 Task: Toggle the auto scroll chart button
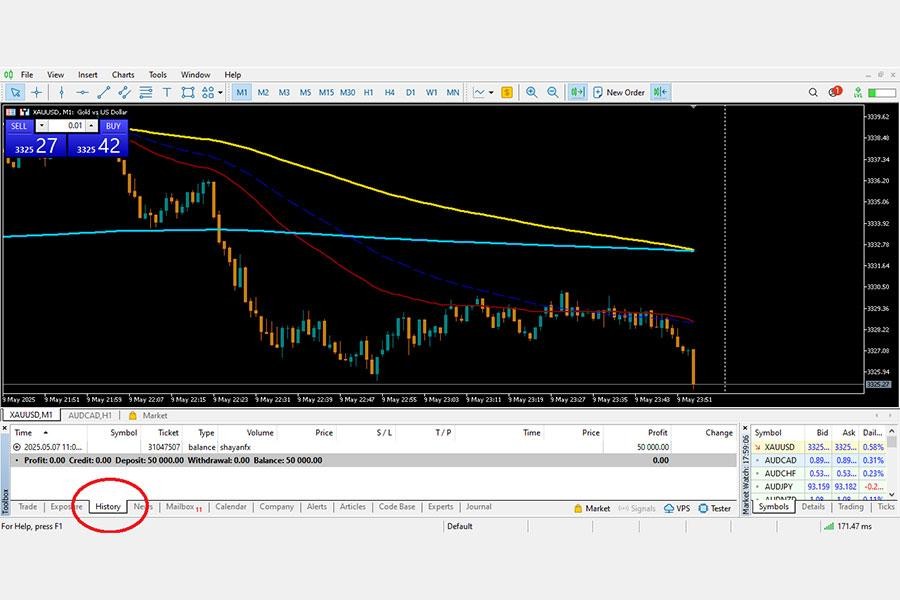[x=577, y=92]
